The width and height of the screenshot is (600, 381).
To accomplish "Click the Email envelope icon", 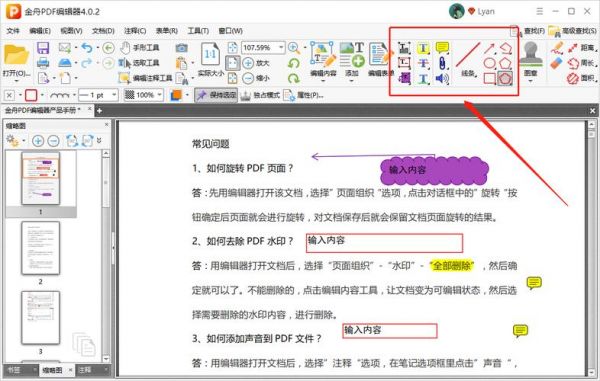I will click(x=65, y=48).
